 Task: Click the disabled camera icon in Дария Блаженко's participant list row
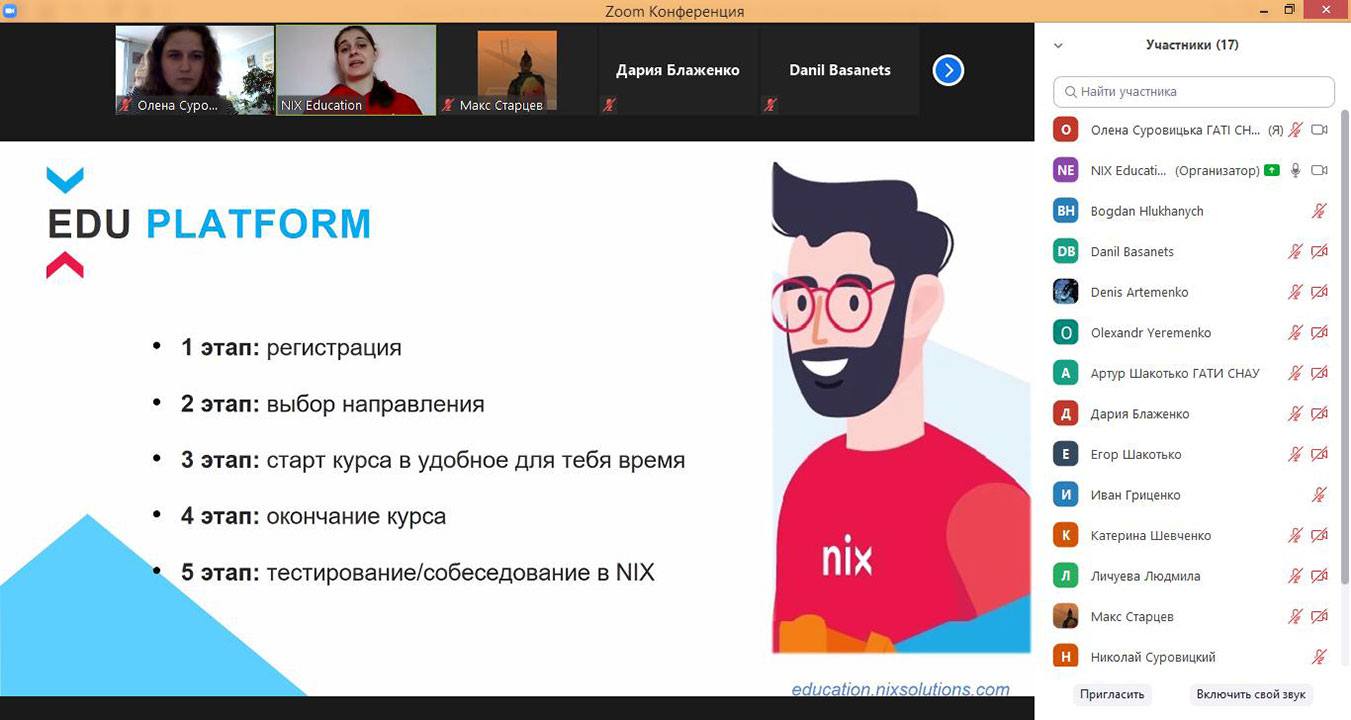(x=1319, y=414)
